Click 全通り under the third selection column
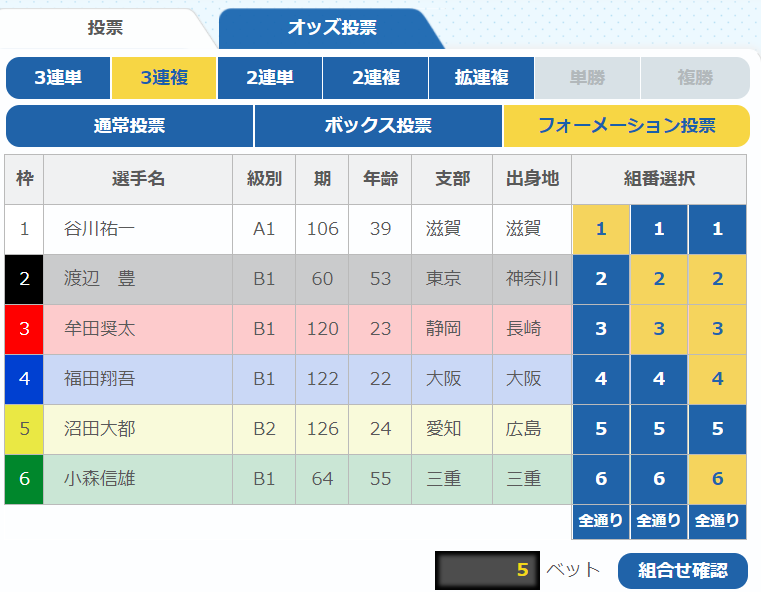 click(717, 520)
